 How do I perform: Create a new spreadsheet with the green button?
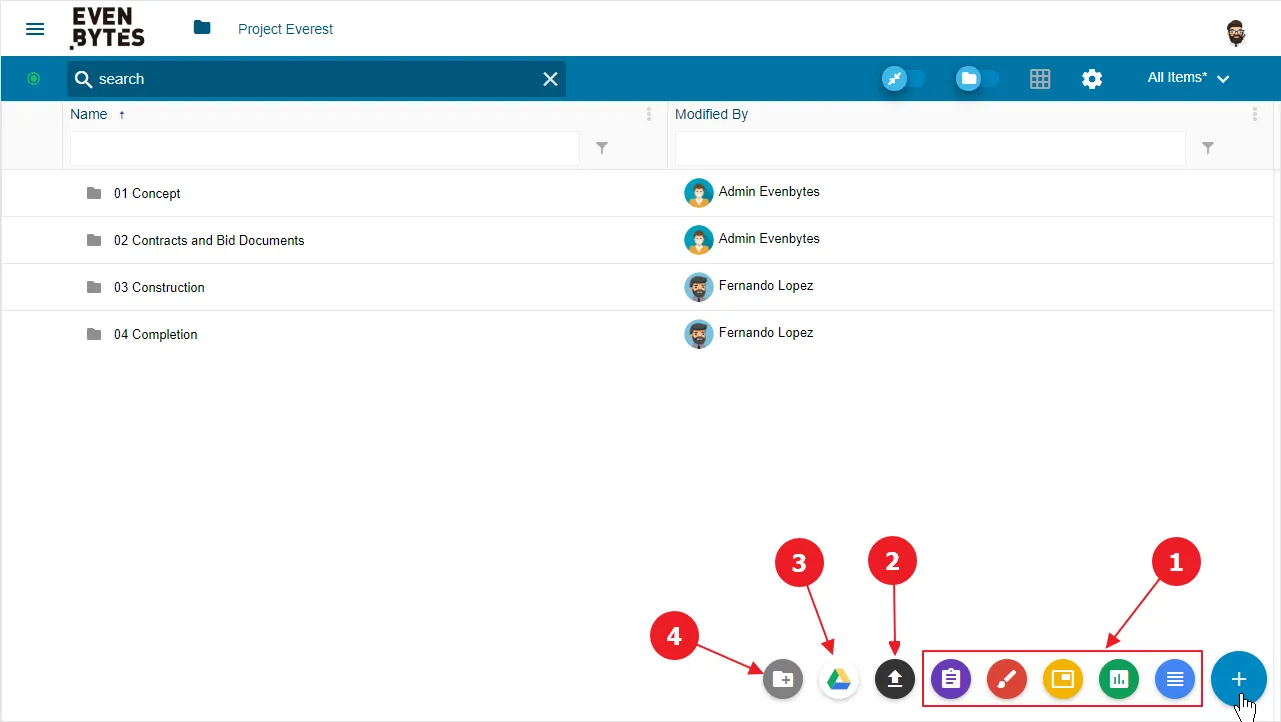(x=1119, y=680)
